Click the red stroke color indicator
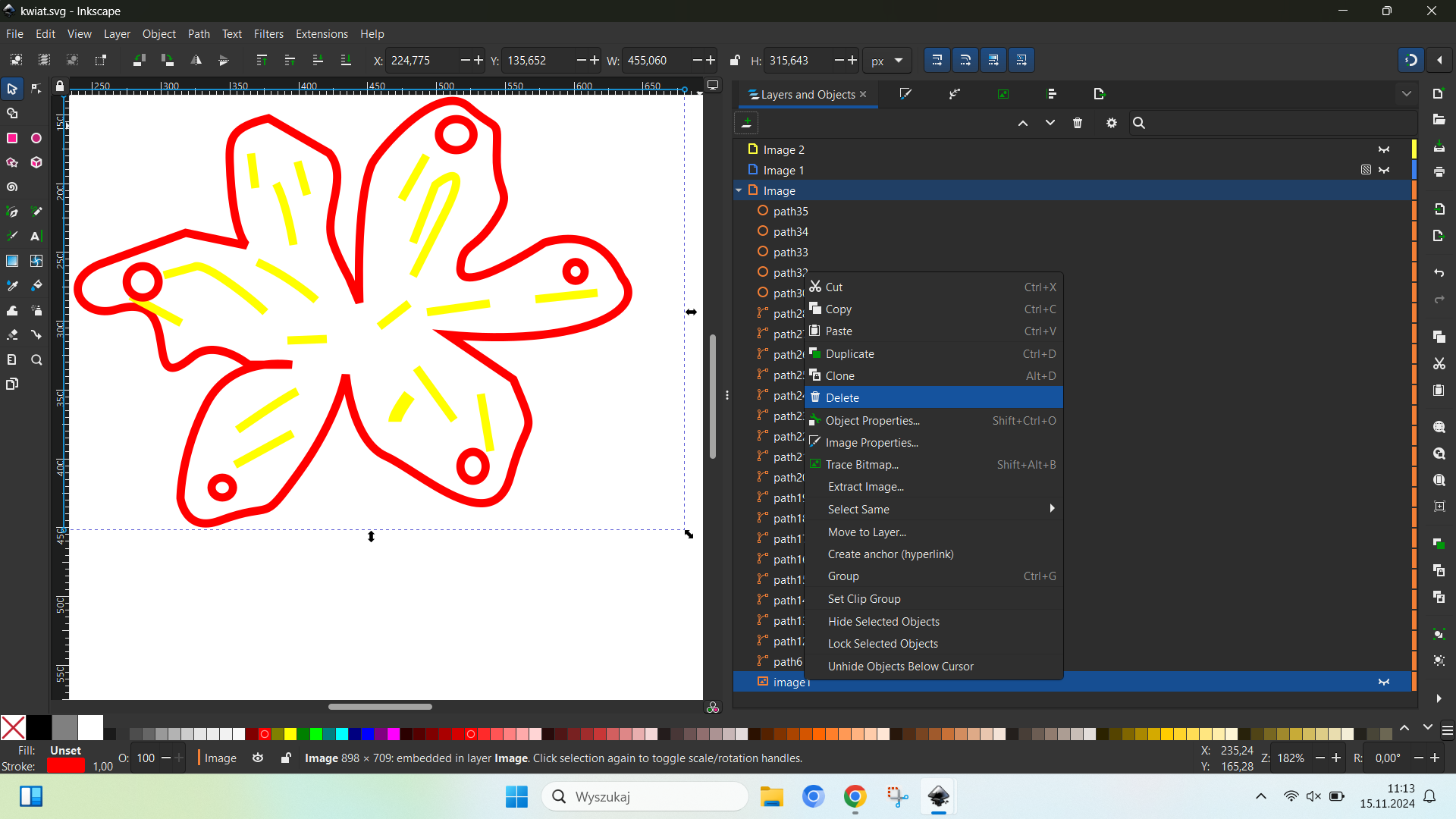Viewport: 1456px width, 819px height. point(65,766)
